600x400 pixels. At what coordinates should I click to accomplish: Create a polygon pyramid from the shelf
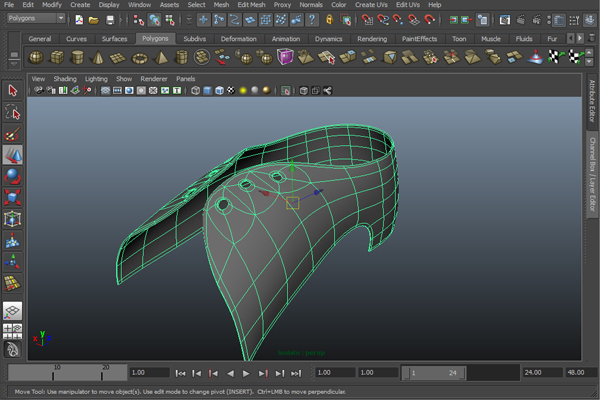(x=161, y=57)
